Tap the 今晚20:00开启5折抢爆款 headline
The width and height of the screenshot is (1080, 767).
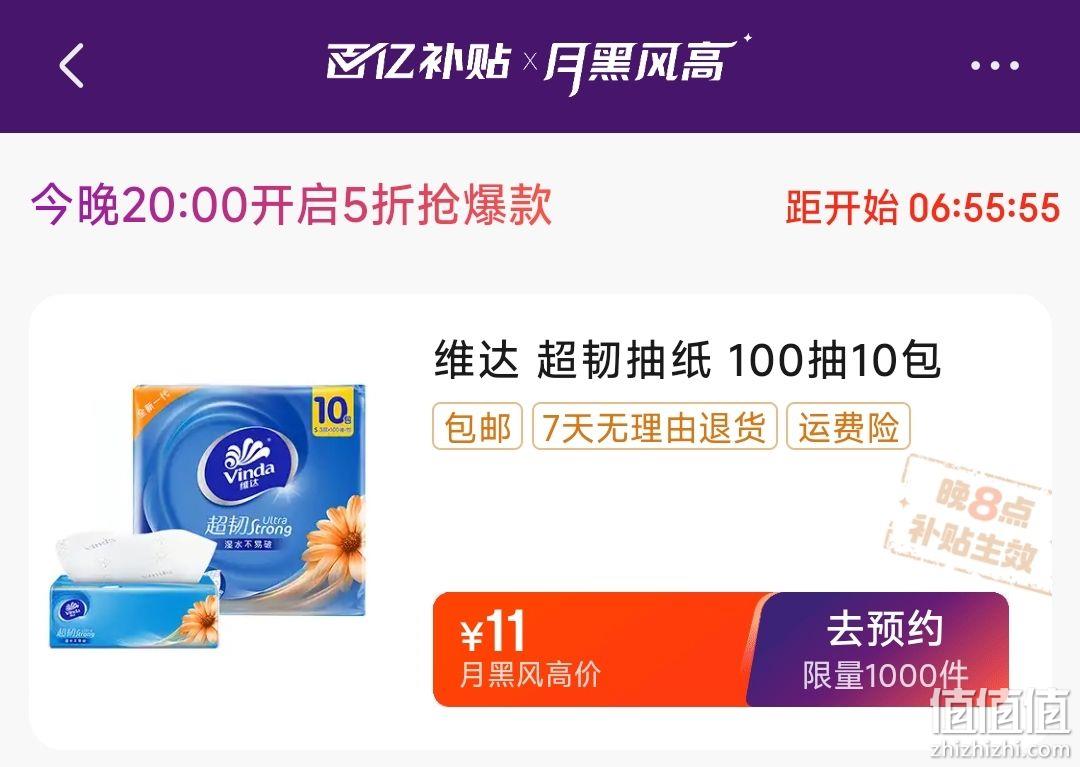pyautogui.click(x=291, y=205)
